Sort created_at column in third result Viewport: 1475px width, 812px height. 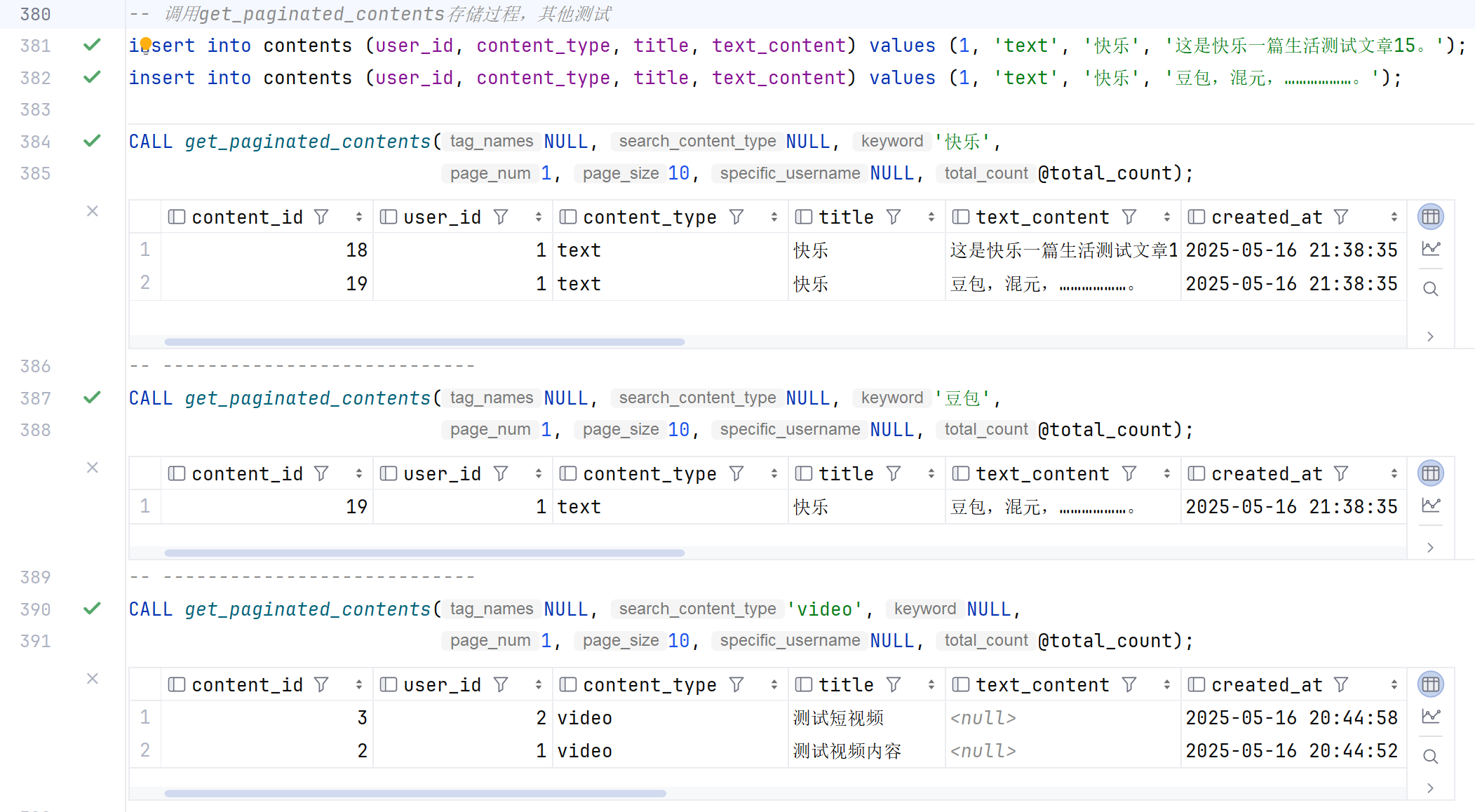(1394, 685)
